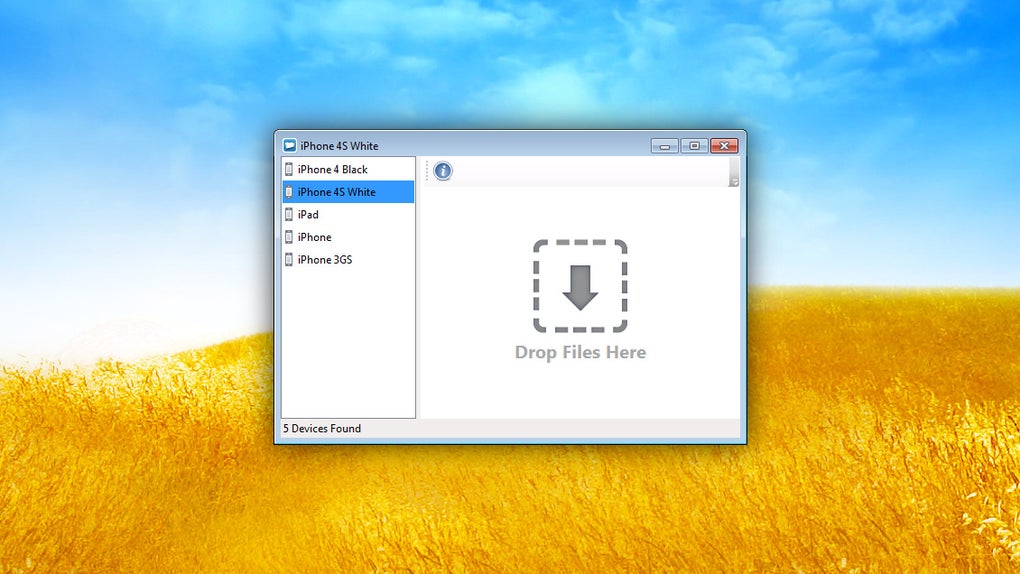Click the Drop Files Here arrow box

[580, 286]
